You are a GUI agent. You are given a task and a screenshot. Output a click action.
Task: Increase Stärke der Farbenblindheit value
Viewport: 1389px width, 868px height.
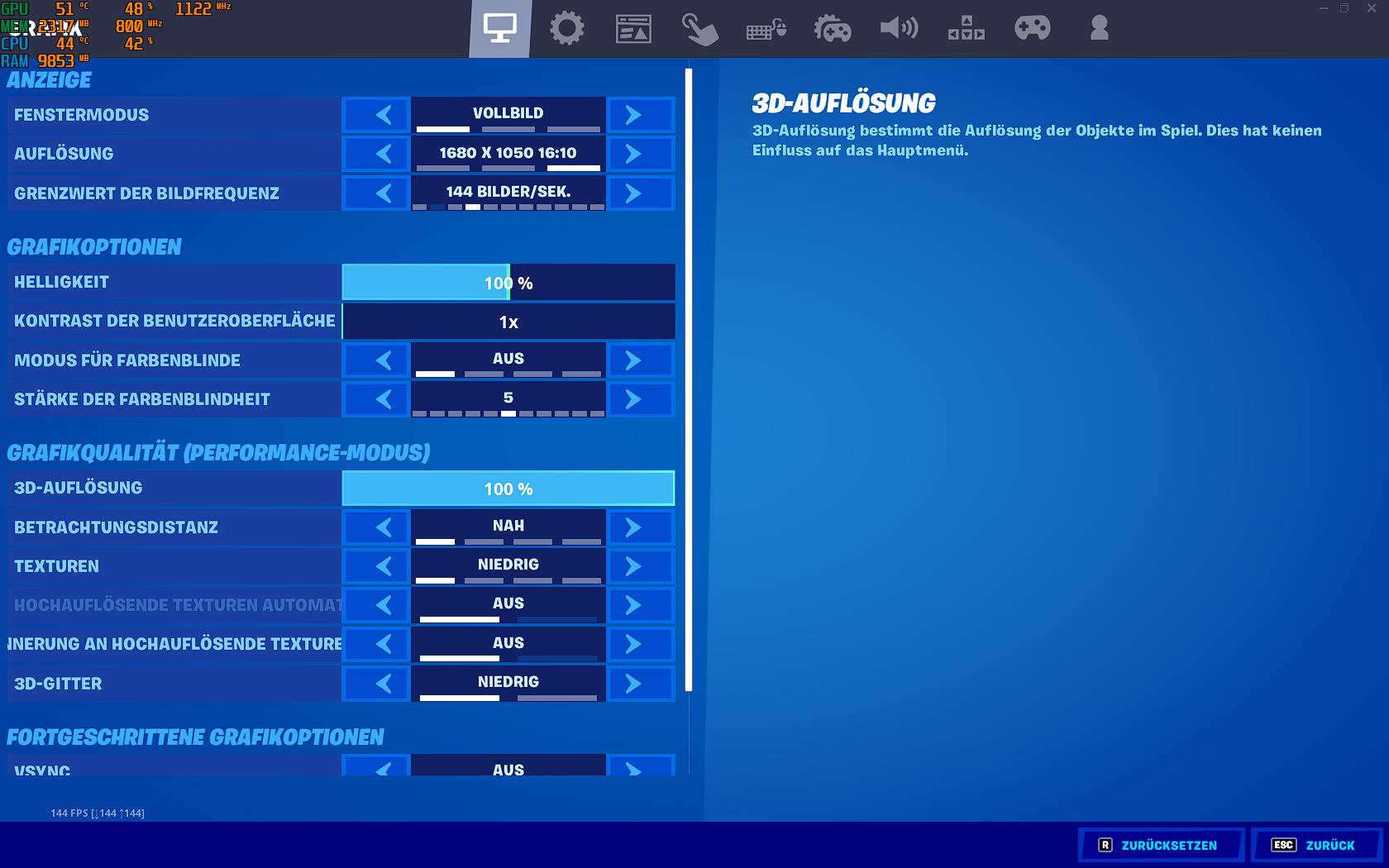point(641,399)
